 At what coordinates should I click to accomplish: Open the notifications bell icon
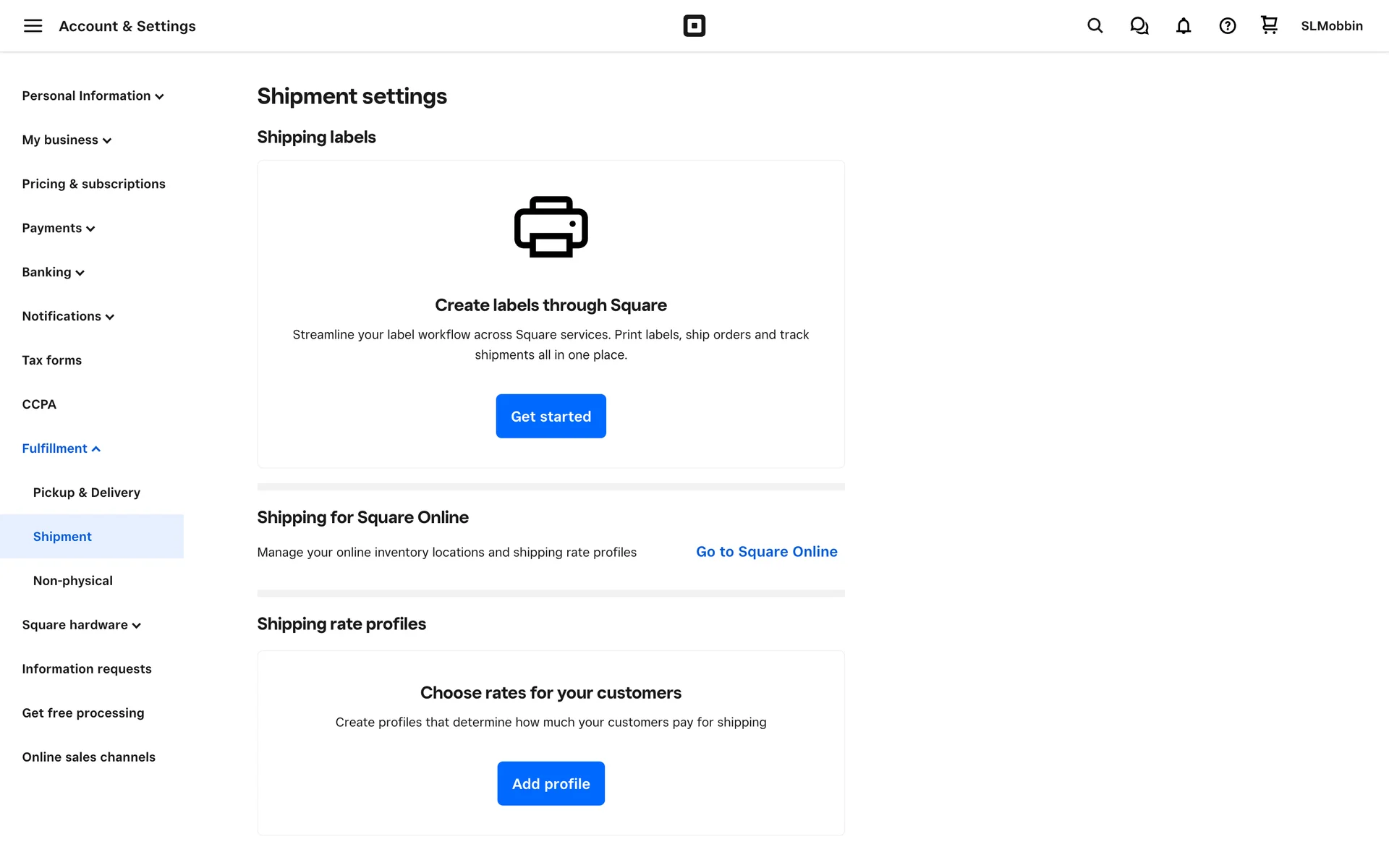pos(1183,26)
